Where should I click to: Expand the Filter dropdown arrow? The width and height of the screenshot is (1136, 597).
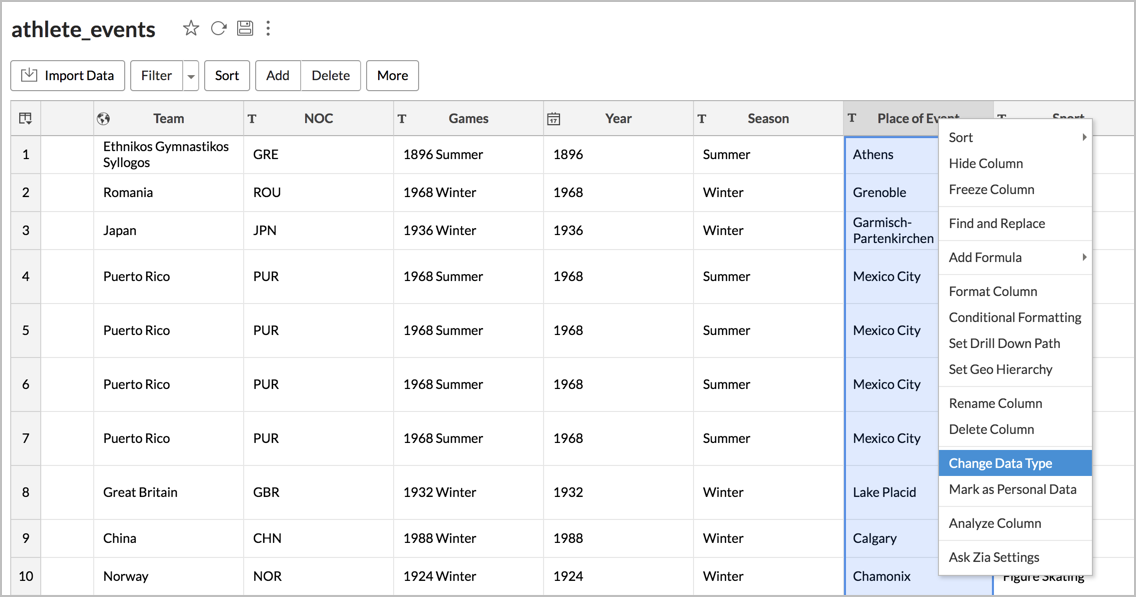point(191,75)
